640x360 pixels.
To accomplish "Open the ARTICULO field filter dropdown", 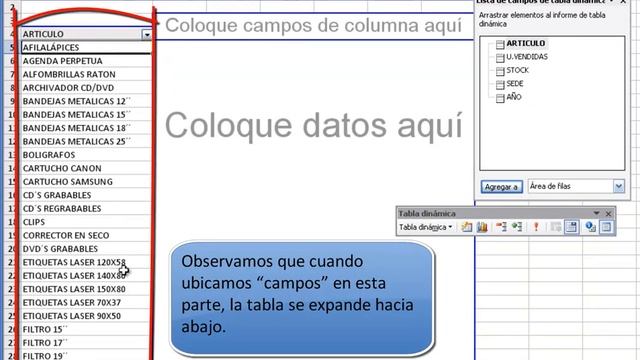I will 147,35.
